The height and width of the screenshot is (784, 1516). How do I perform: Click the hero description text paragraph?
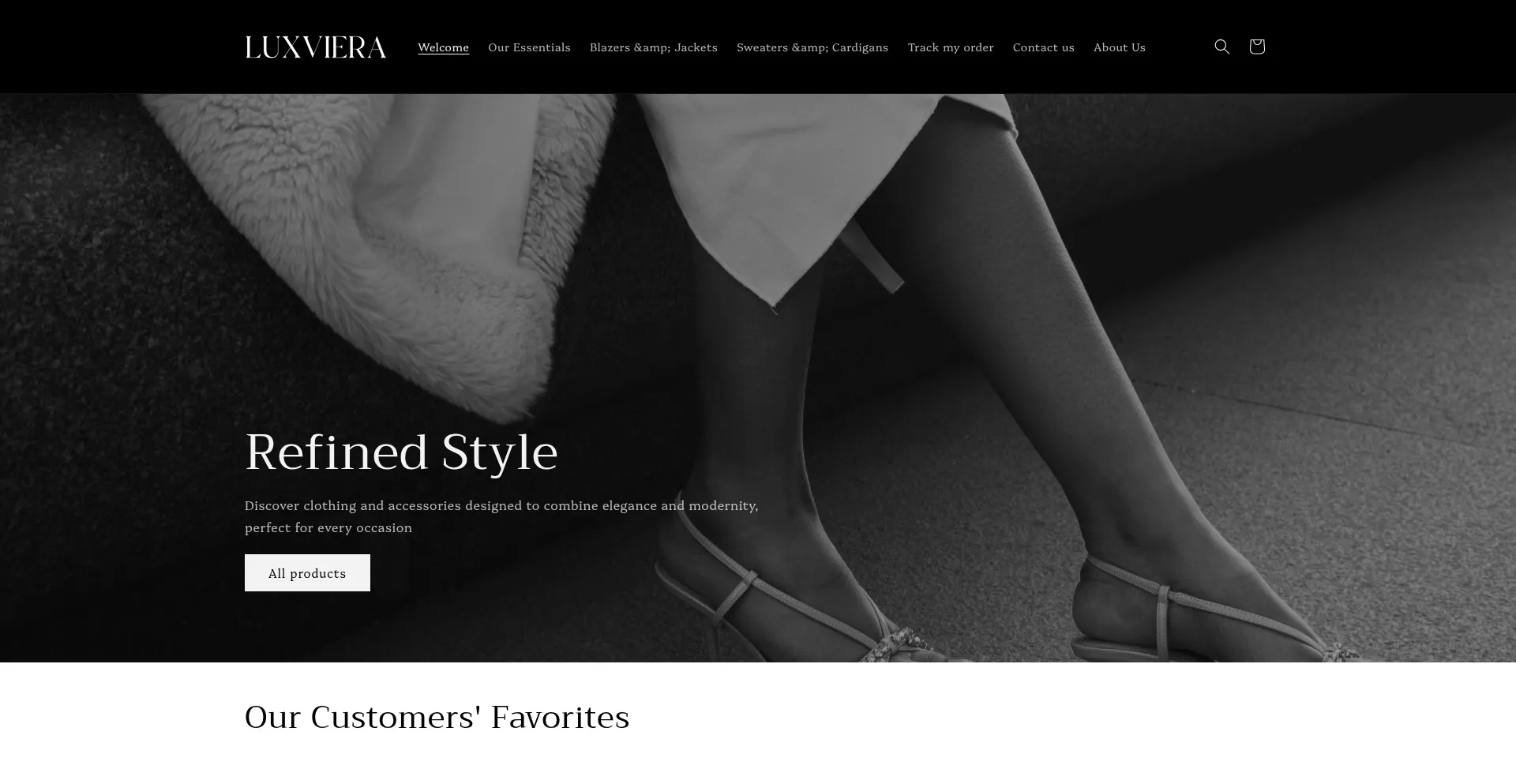501,516
